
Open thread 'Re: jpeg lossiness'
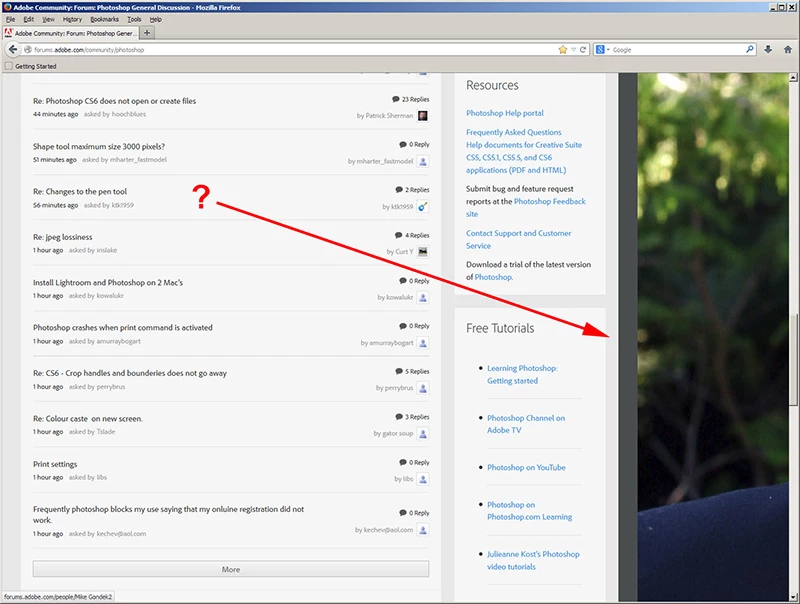(x=63, y=237)
